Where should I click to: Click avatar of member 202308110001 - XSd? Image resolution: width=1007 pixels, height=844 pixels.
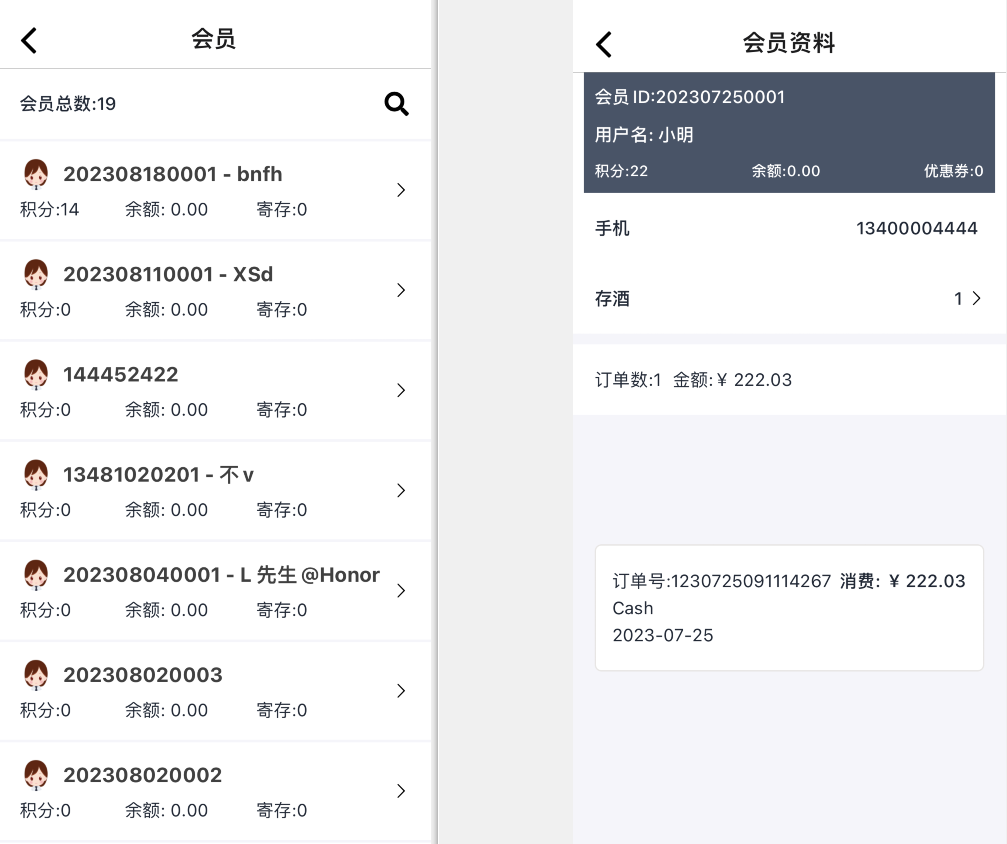(x=36, y=274)
